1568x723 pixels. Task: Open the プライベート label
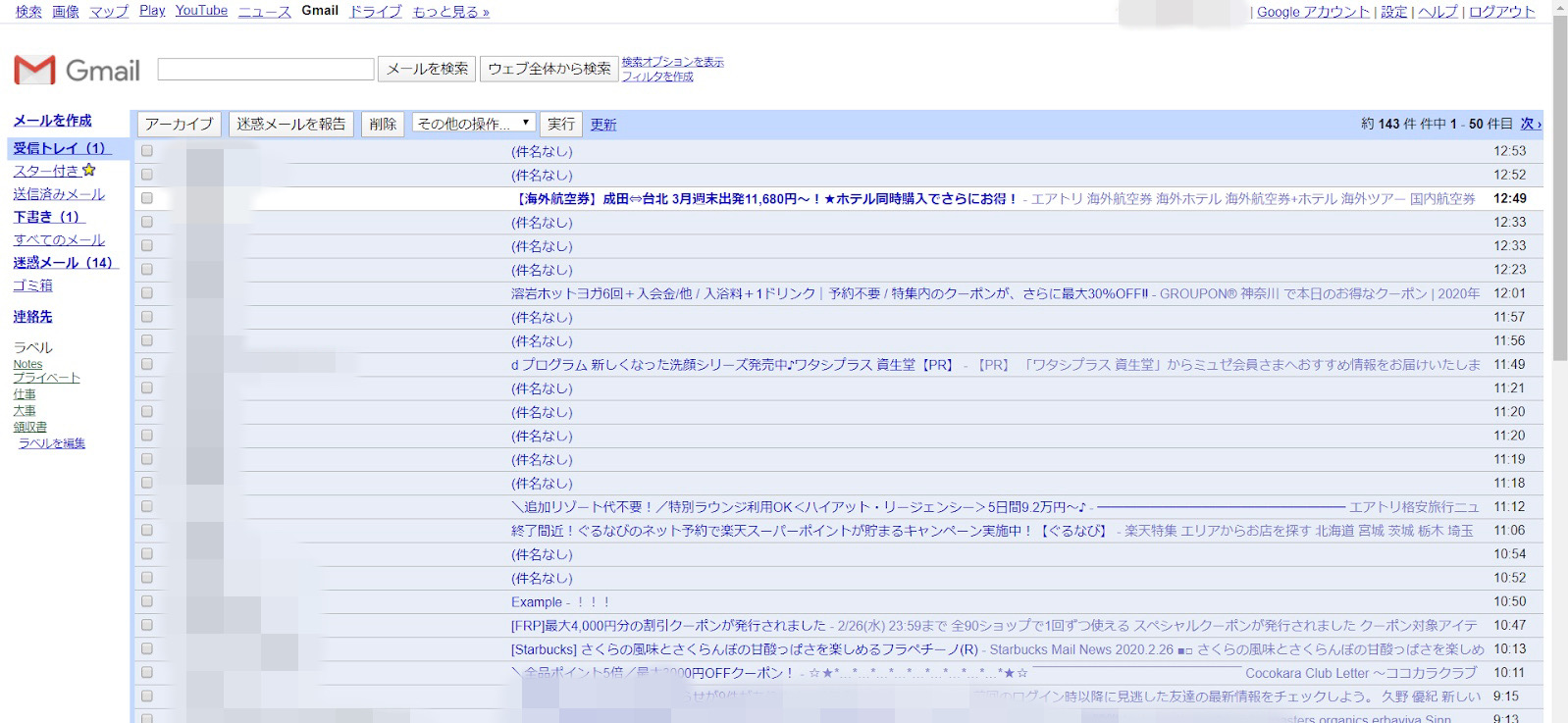(46, 378)
